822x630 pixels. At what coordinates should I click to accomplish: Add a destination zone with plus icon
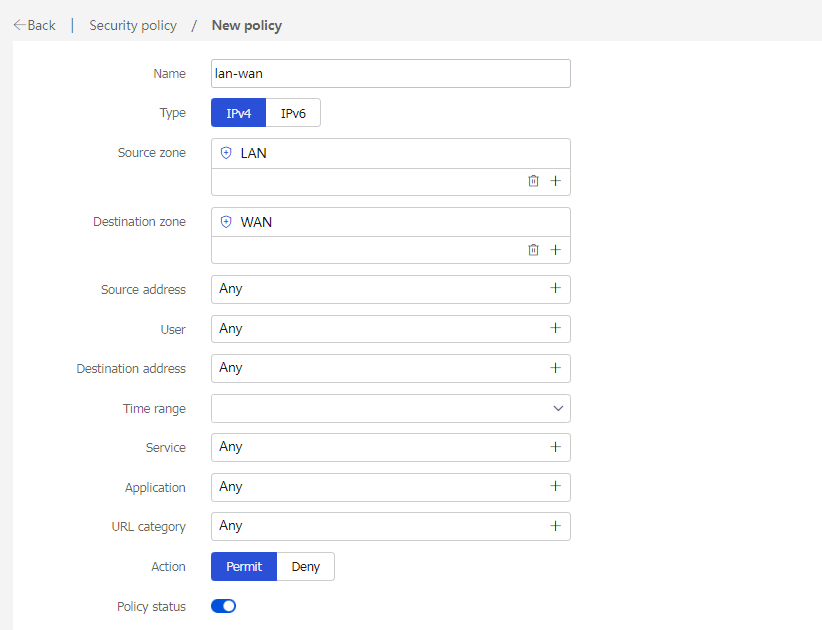(x=555, y=249)
